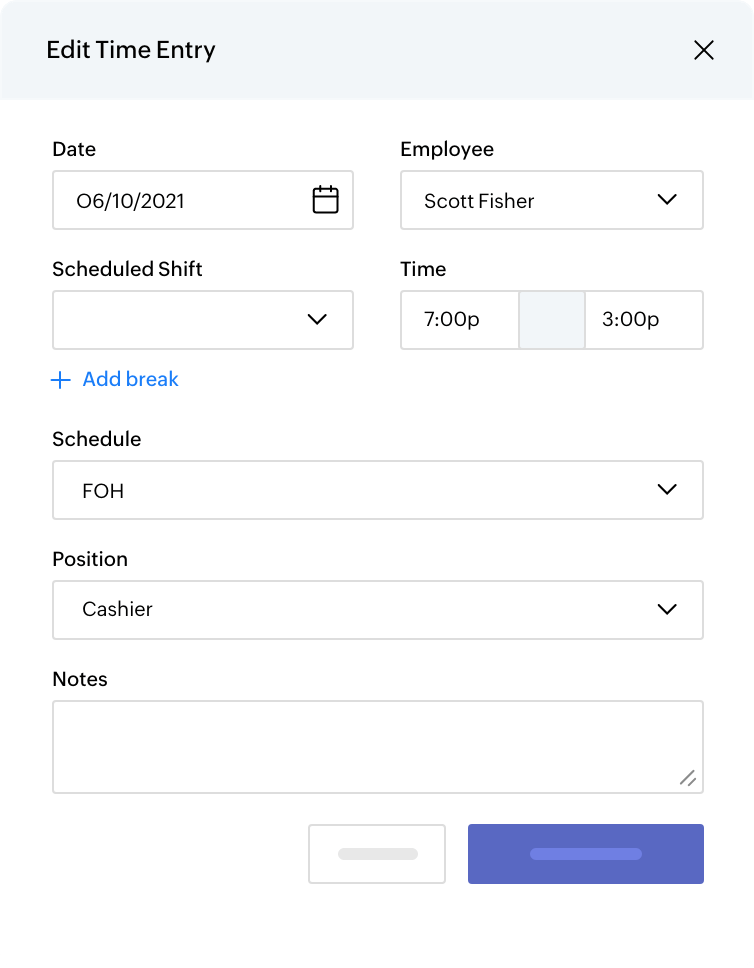
Task: Click the chevron on the Scheduled Shift field
Action: click(x=318, y=320)
